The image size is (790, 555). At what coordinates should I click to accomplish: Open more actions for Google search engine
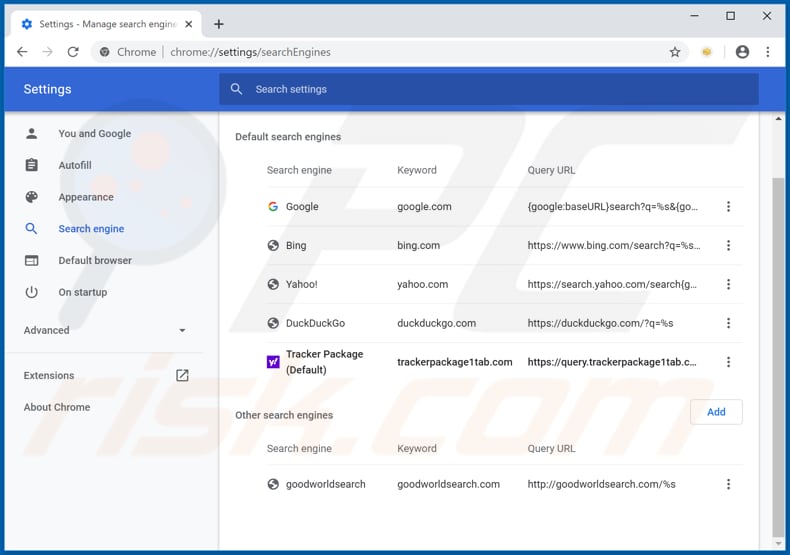[728, 207]
